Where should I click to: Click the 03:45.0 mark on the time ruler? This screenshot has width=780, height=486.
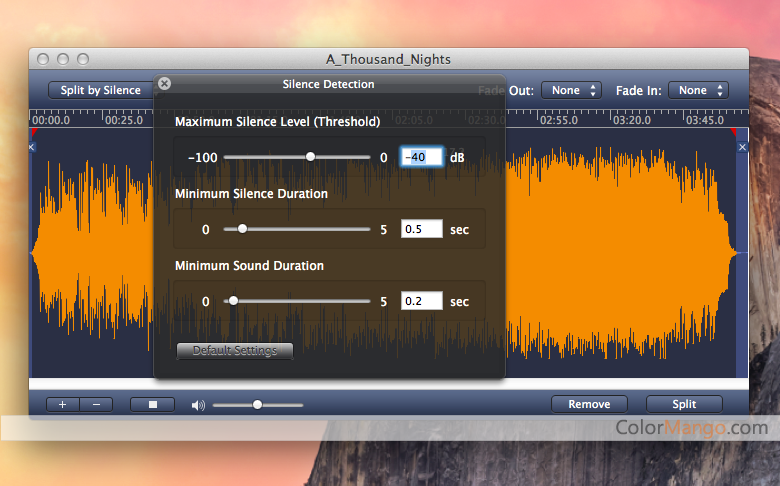point(704,120)
